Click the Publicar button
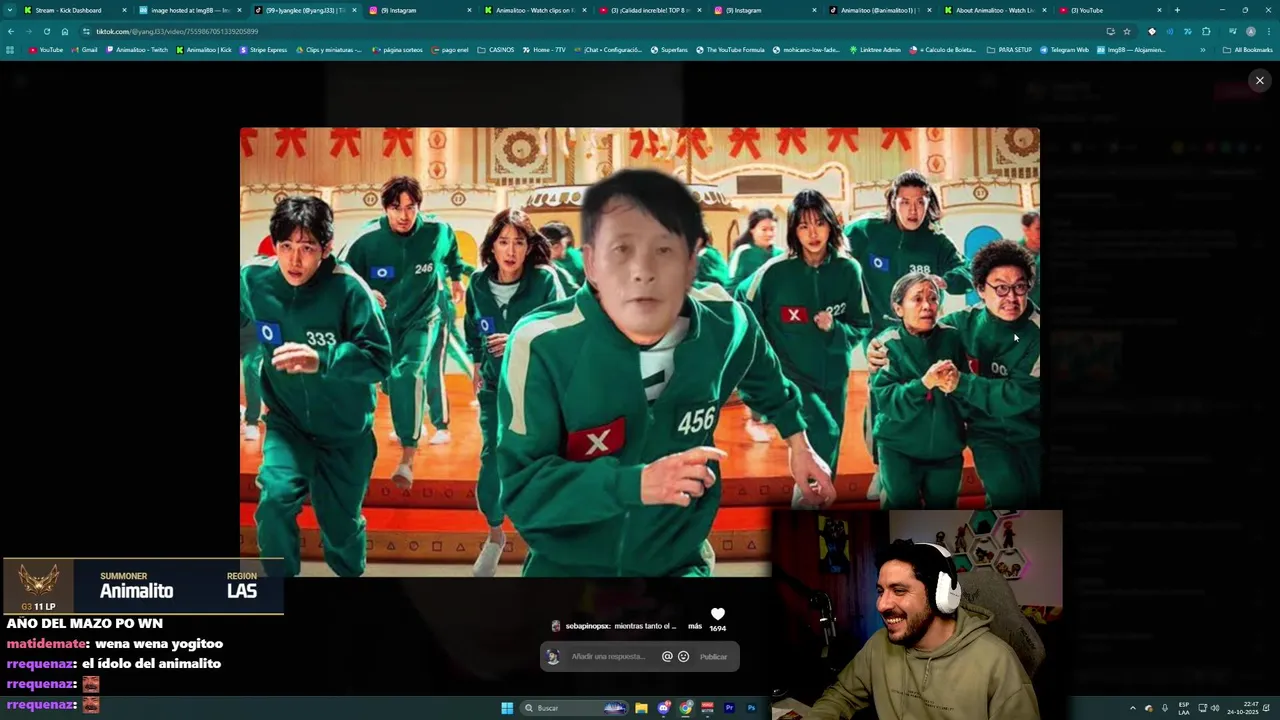The height and width of the screenshot is (720, 1280). [x=713, y=657]
